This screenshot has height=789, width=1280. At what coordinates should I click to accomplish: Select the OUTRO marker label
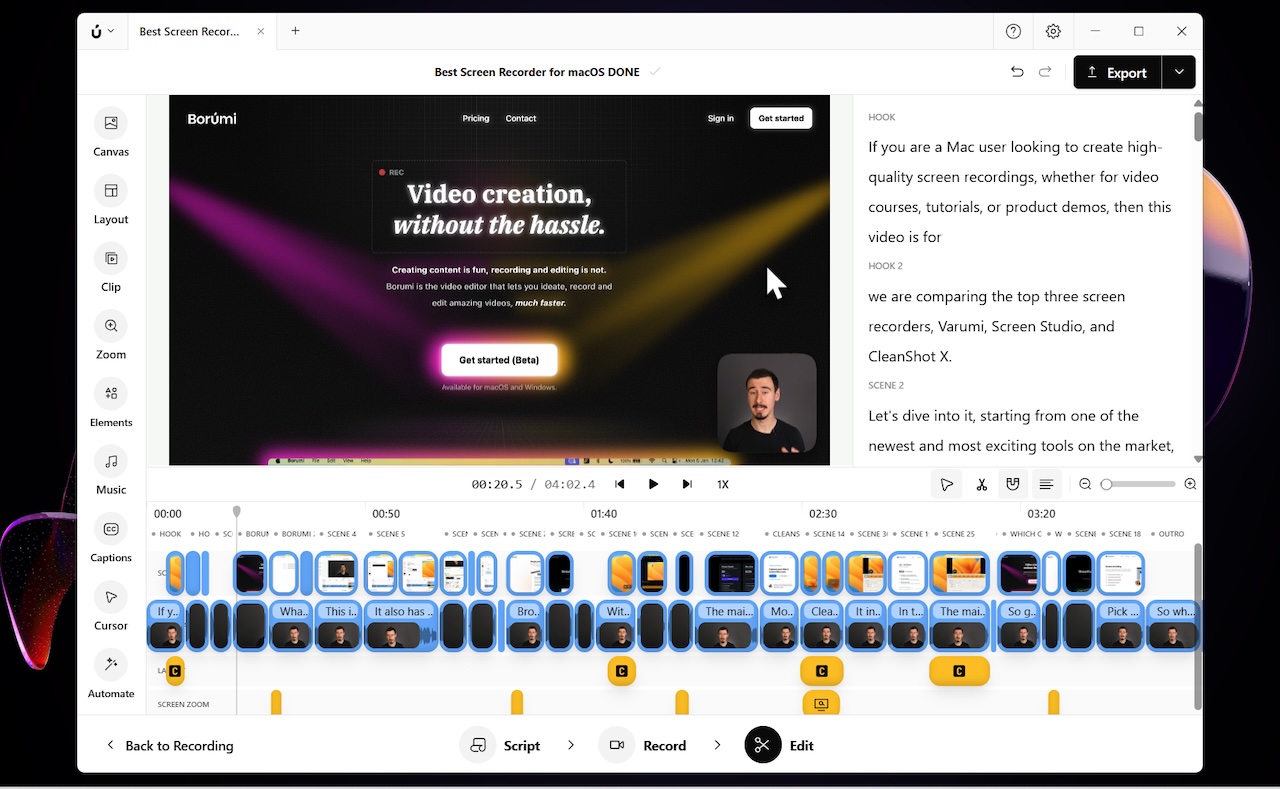click(1171, 534)
